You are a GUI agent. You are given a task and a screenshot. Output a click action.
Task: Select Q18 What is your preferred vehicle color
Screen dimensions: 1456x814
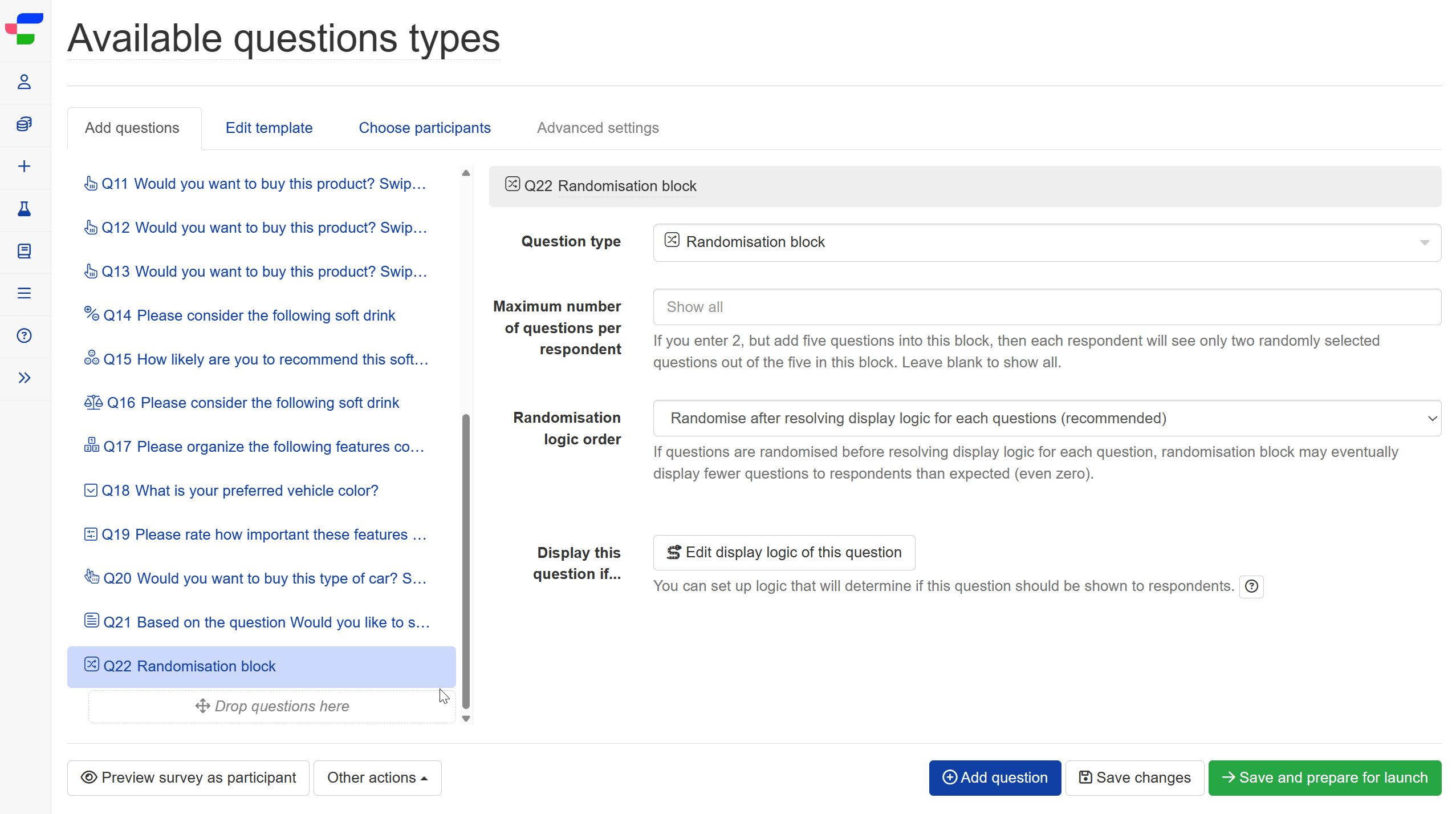point(262,491)
